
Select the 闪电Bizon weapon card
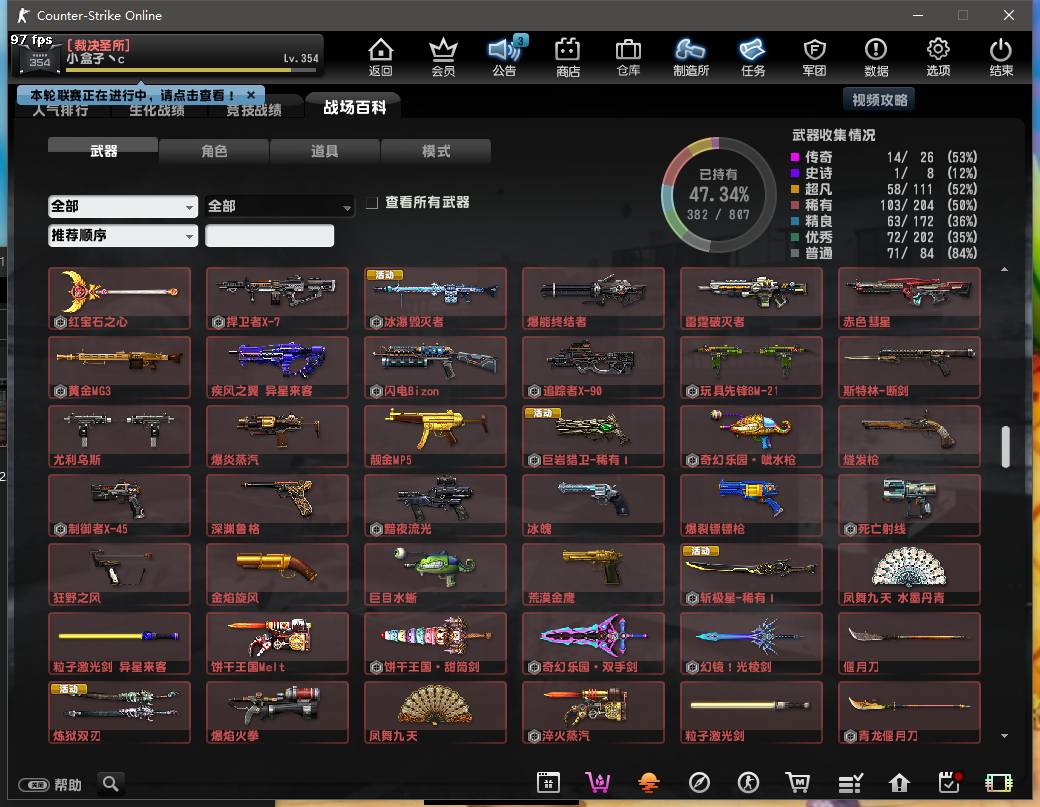[435, 367]
